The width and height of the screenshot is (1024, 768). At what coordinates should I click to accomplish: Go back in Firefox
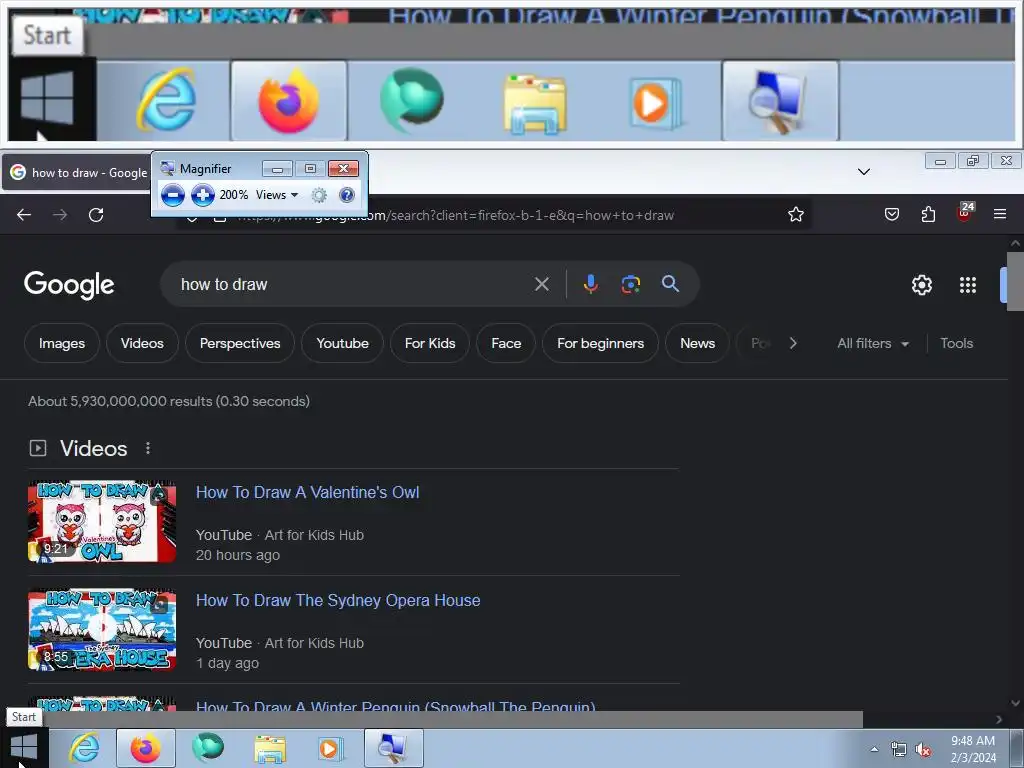pos(24,215)
